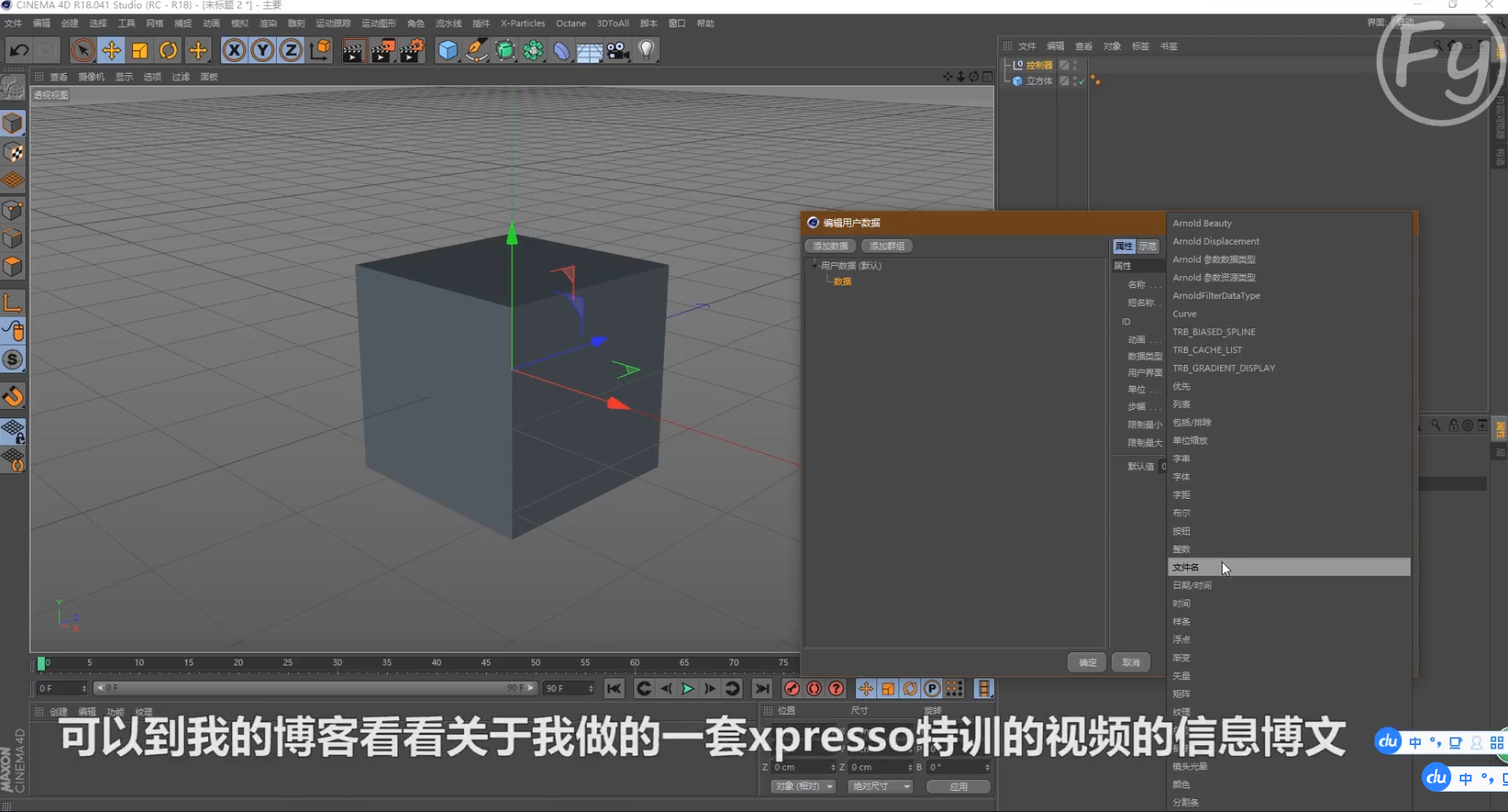Image resolution: width=1508 pixels, height=812 pixels.
Task: Toggle the Z axis lock
Action: (x=290, y=51)
